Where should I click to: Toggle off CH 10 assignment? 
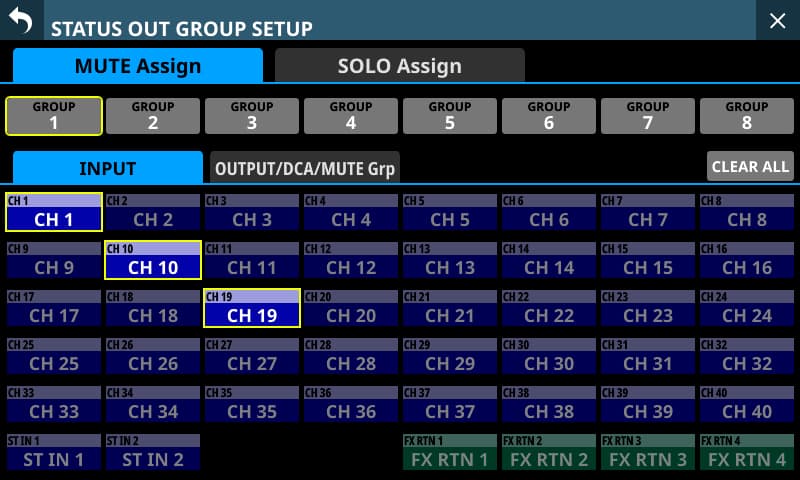[153, 261]
